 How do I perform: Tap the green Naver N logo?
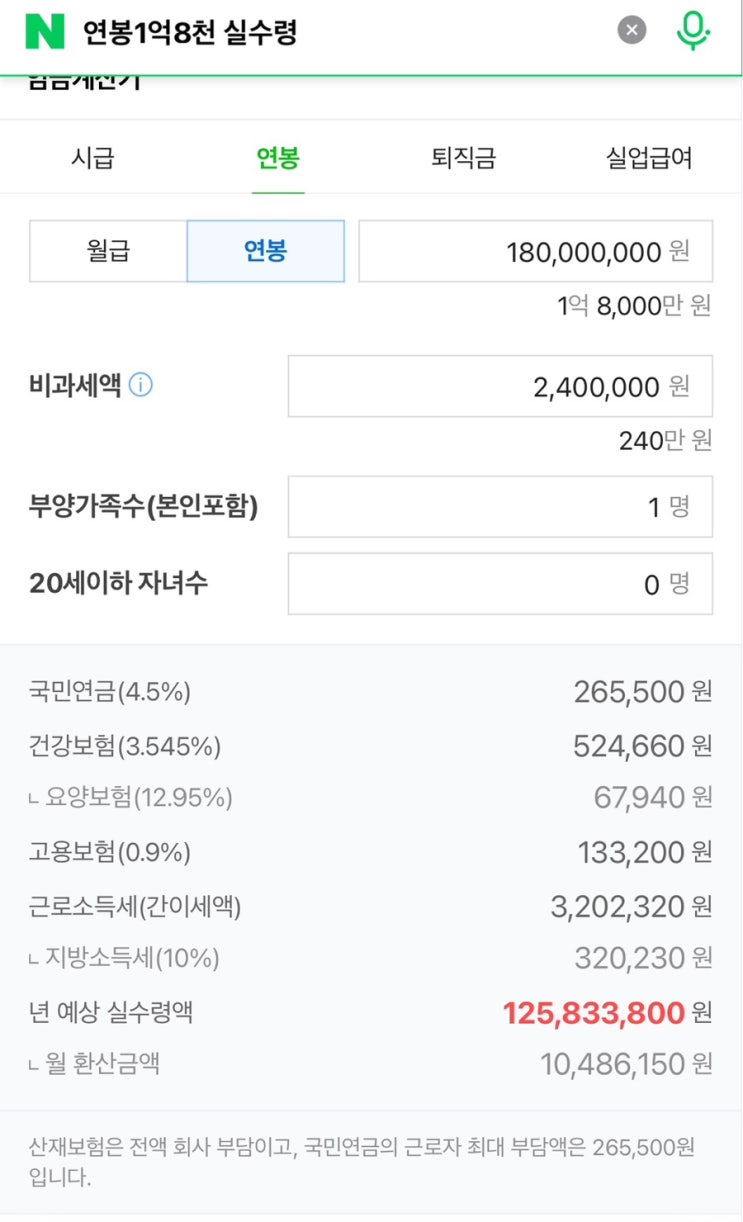(x=44, y=32)
